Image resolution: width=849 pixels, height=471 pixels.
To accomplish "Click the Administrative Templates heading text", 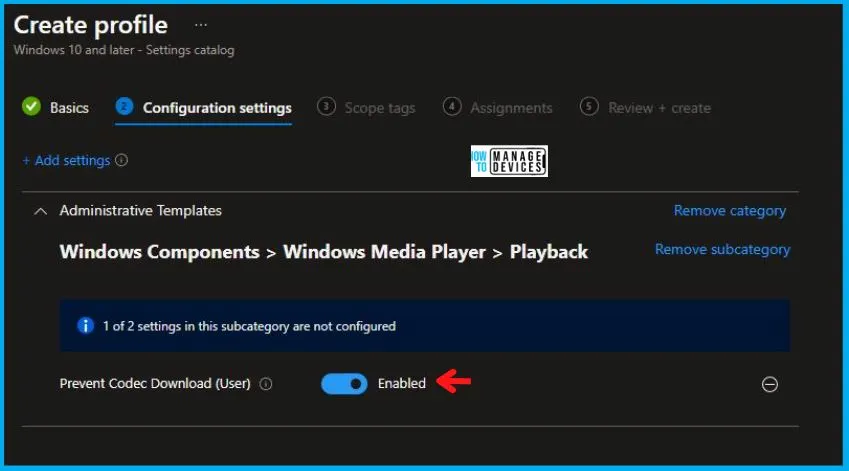I will coord(140,211).
